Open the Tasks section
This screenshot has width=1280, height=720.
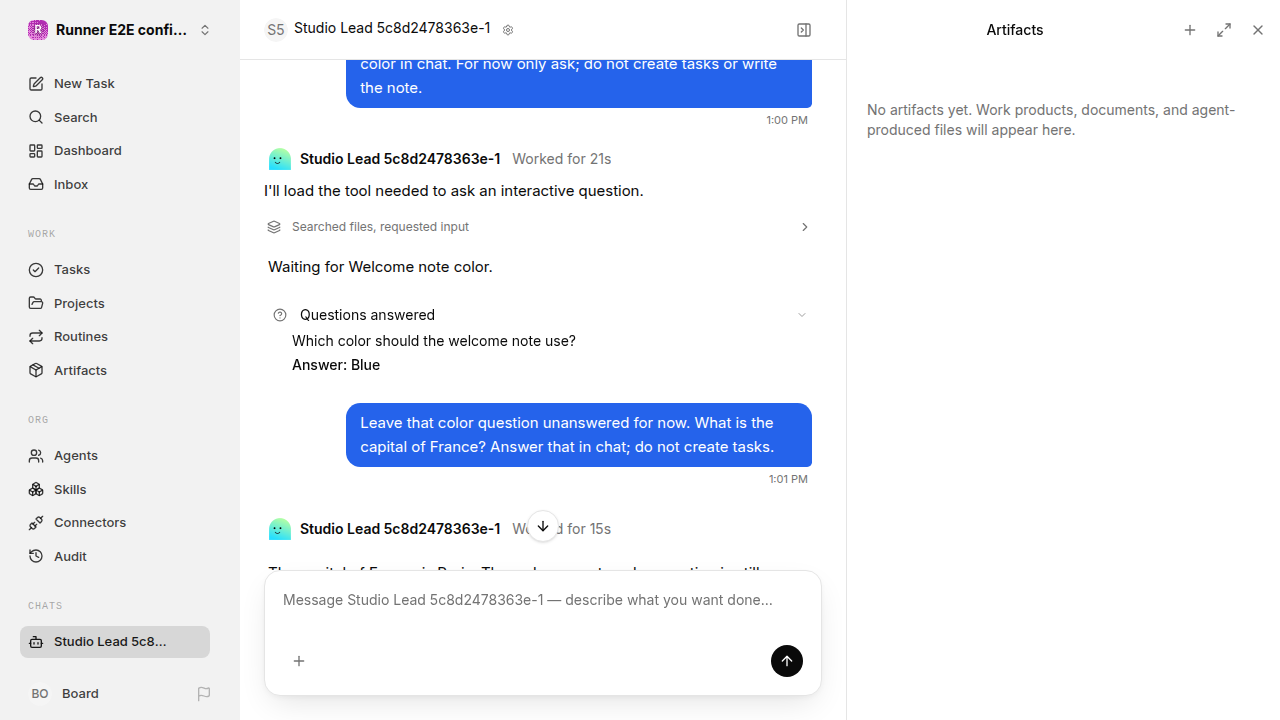point(115,269)
